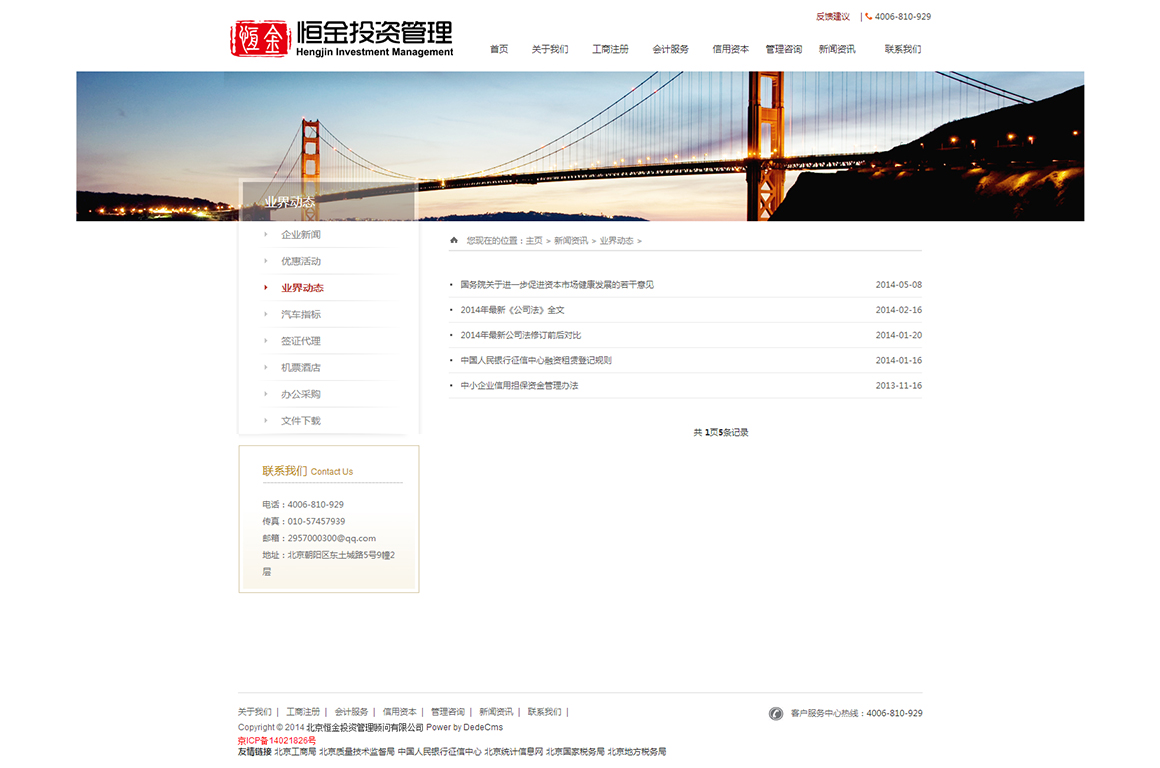Image resolution: width=1160 pixels, height=768 pixels.
Task: Open friendly link 北京国家税务局
Action: 576,752
